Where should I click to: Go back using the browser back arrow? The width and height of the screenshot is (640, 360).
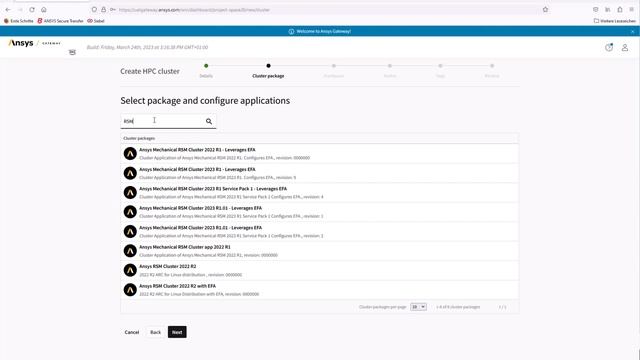(8, 9)
